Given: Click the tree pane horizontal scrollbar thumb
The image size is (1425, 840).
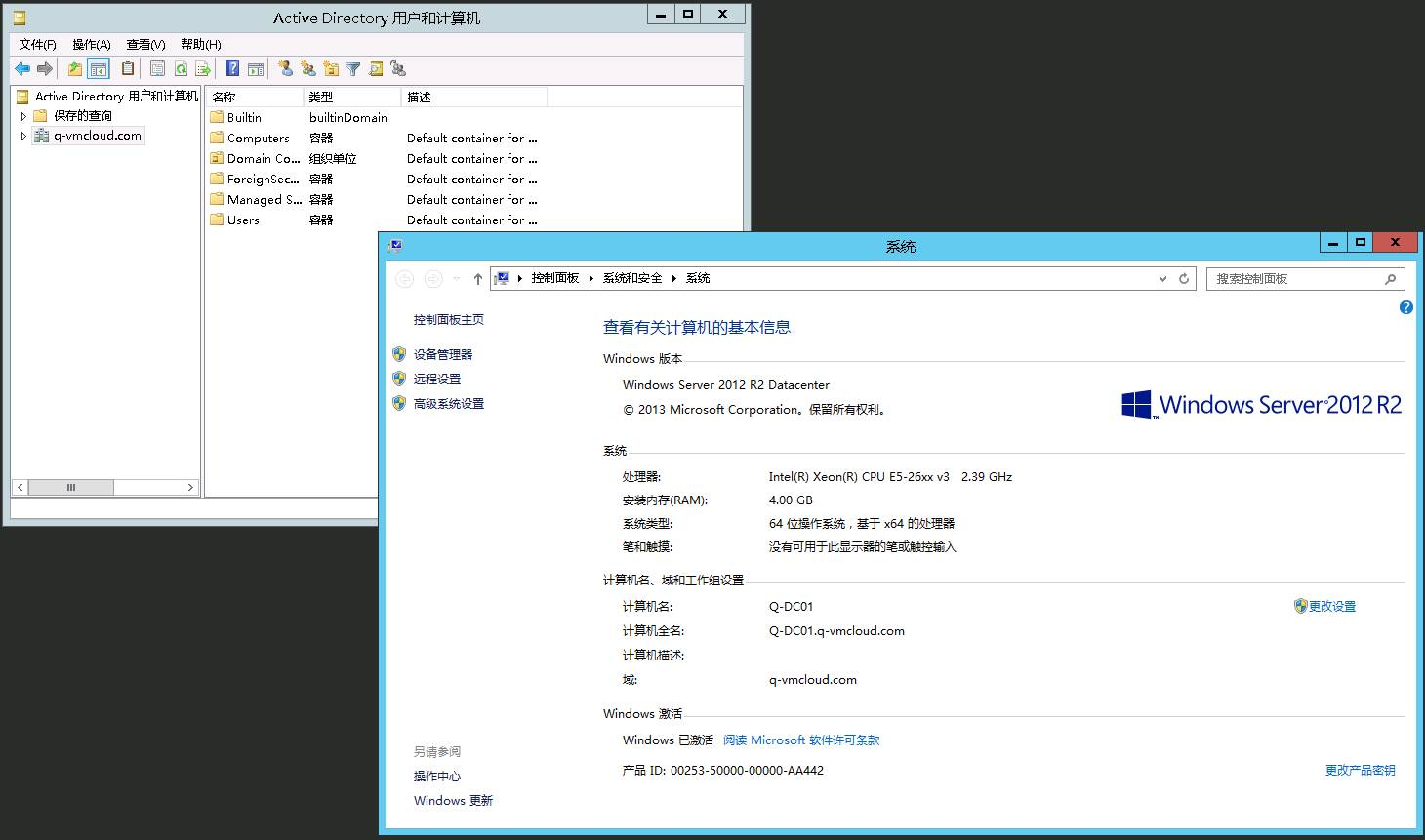Looking at the screenshot, I should 71,487.
